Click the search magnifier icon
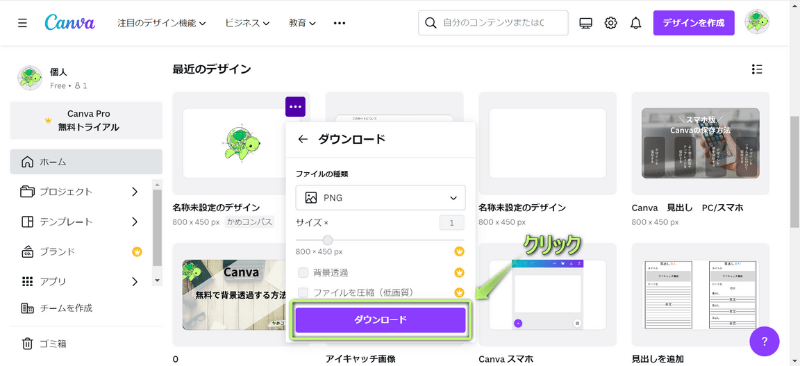The width and height of the screenshot is (800, 366). (431, 23)
